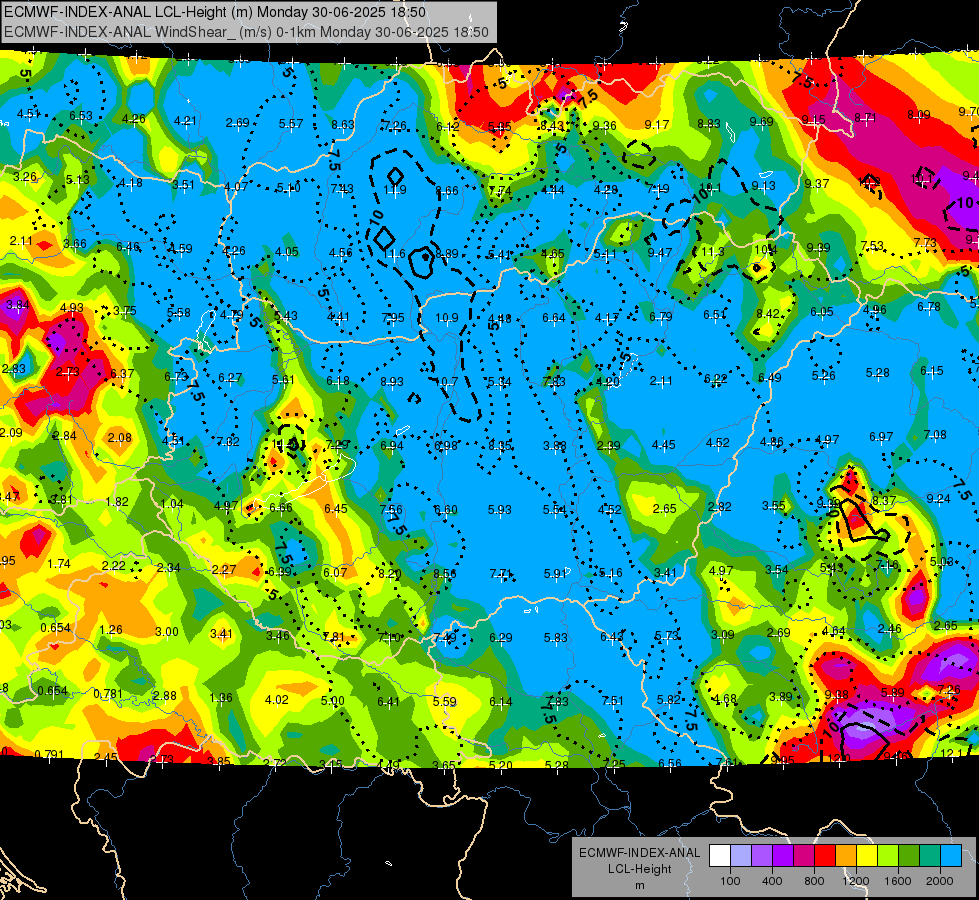Screen dimensions: 979x900
Task: Click the legend tick label 400
Action: click(x=772, y=881)
